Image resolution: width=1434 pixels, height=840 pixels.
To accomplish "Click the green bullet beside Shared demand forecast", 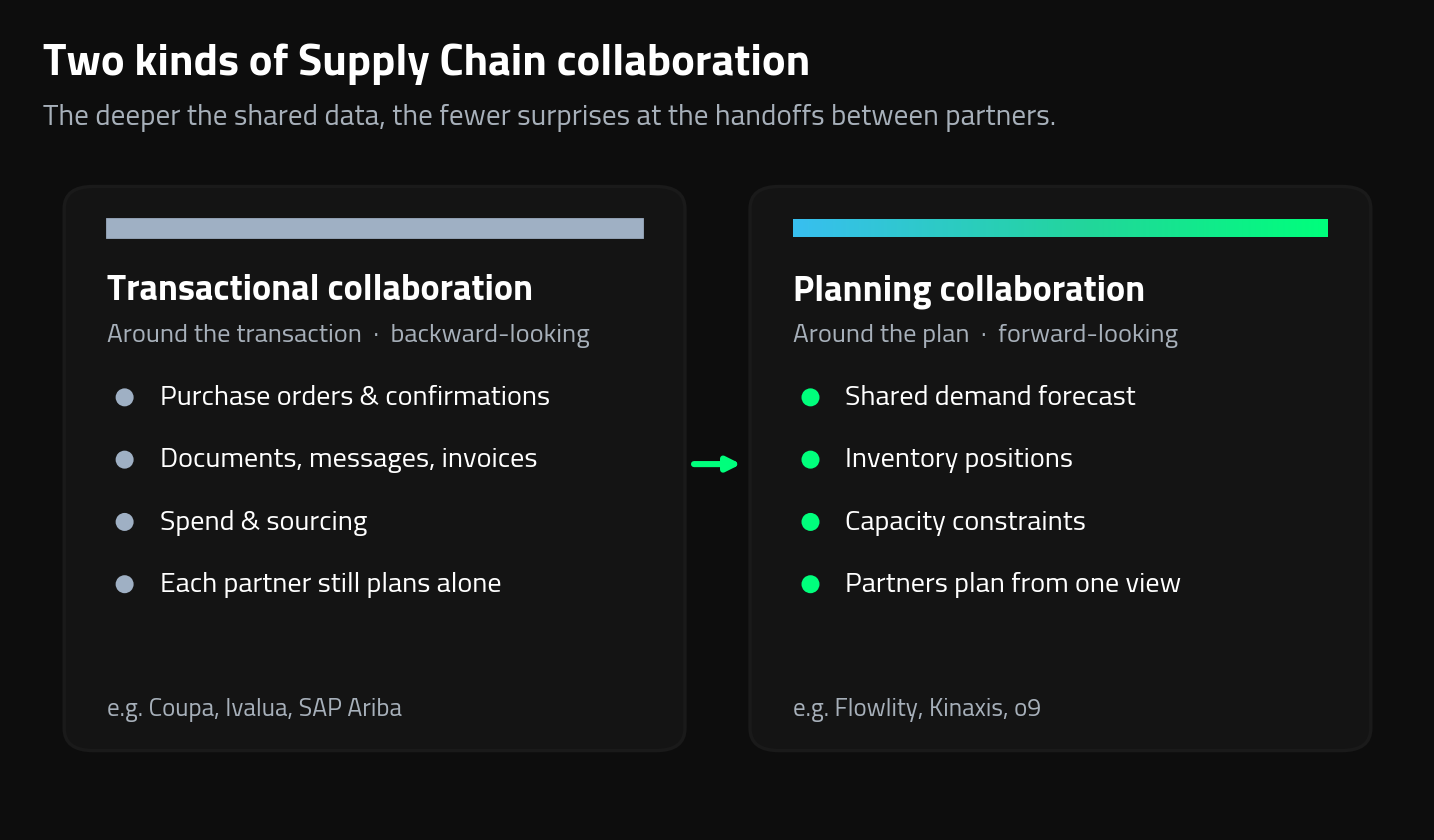I will tap(811, 397).
